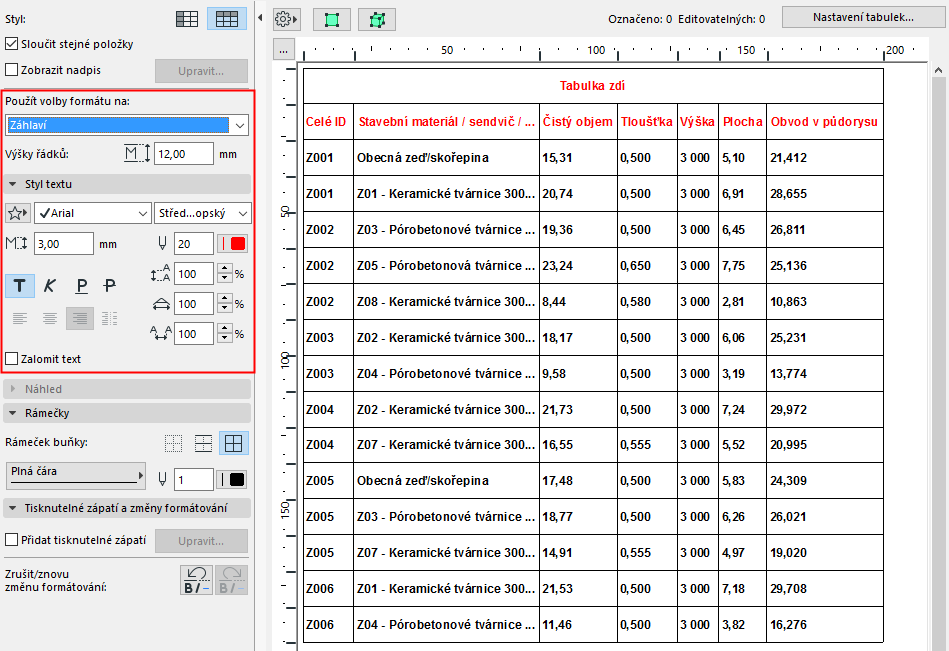Screen dimensions: 949x651
Task: Select the second table style icon
Action: tap(227, 19)
